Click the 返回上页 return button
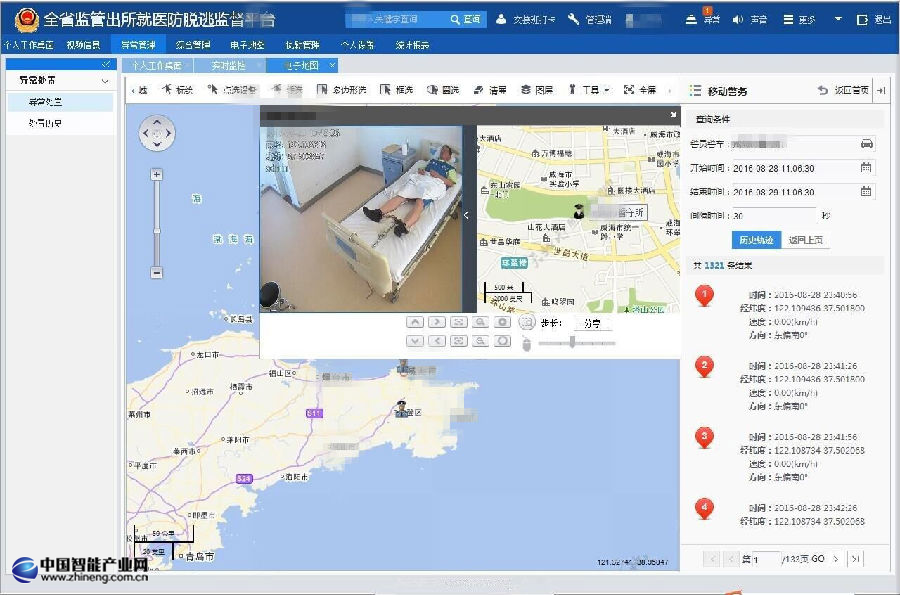This screenshot has height=595, width=900. pos(807,240)
